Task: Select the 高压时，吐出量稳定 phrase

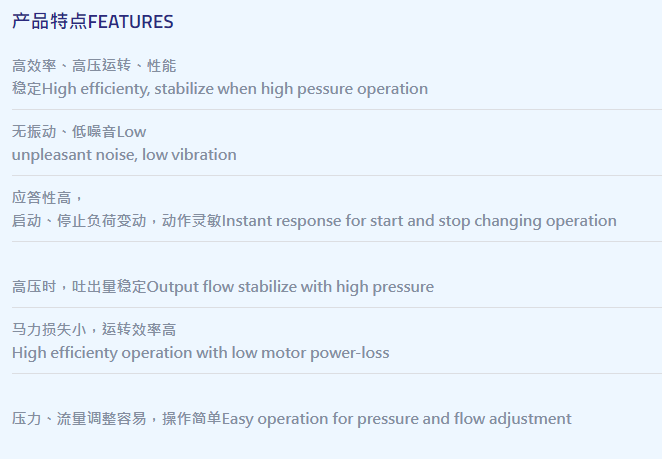Action: pyautogui.click(x=79, y=287)
